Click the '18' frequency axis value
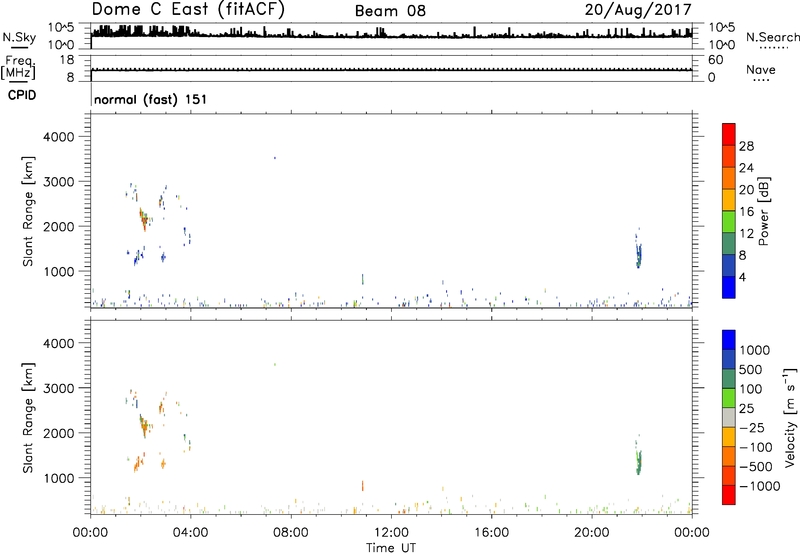Screen dimensions: 800x554 67,60
